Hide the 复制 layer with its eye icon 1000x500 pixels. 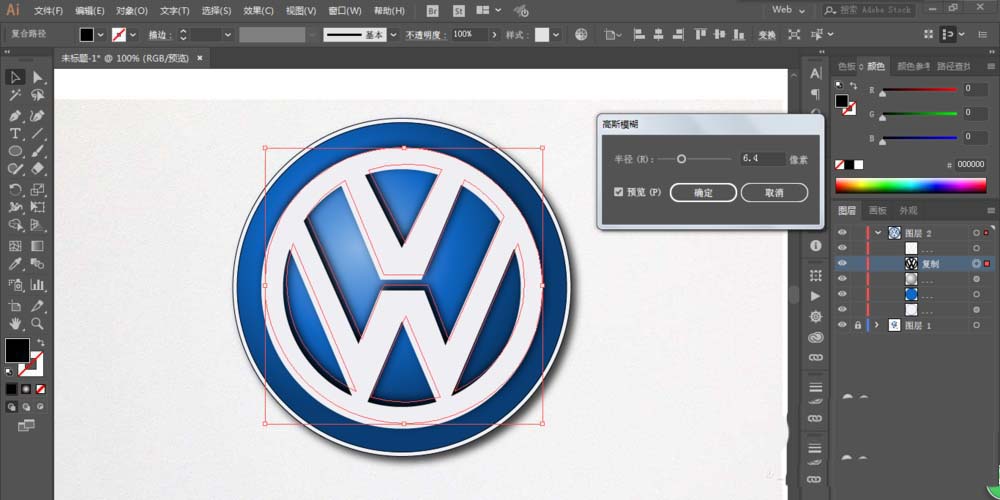[x=842, y=264]
